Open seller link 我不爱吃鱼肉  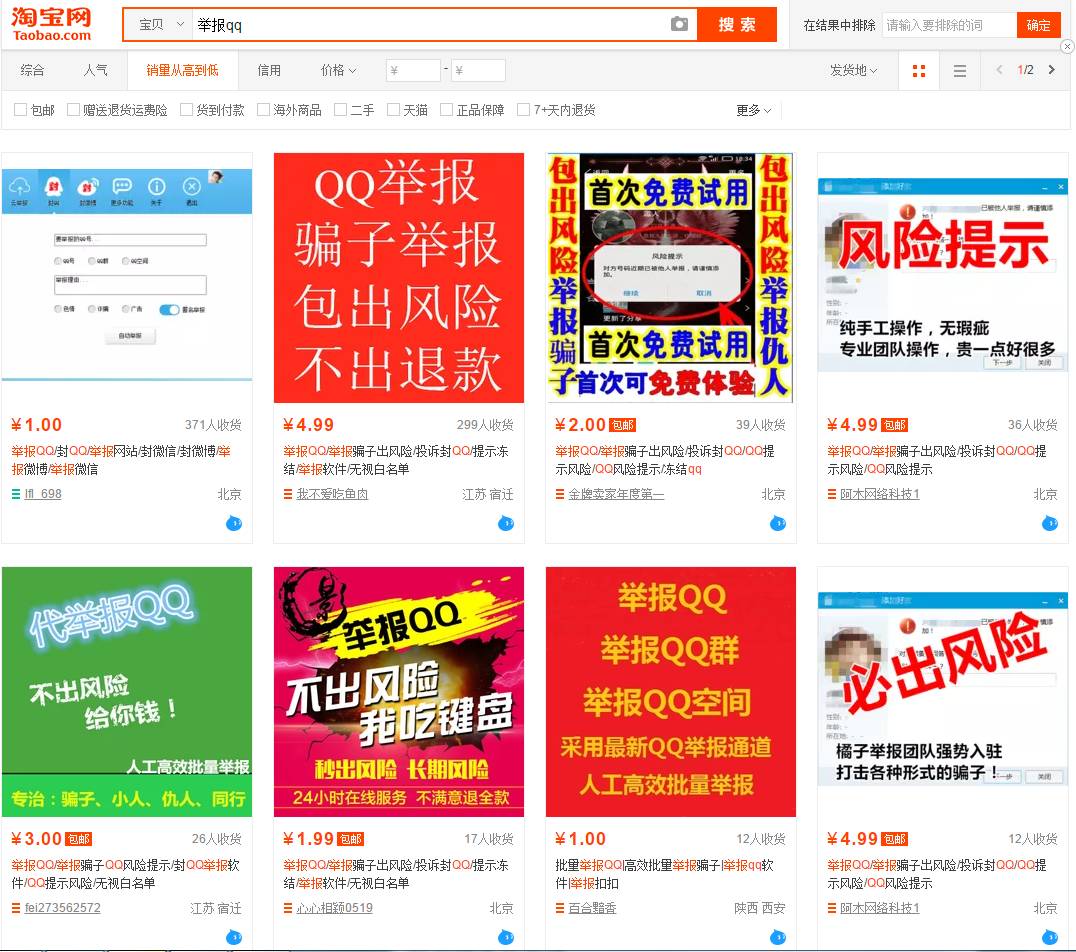tap(332, 494)
